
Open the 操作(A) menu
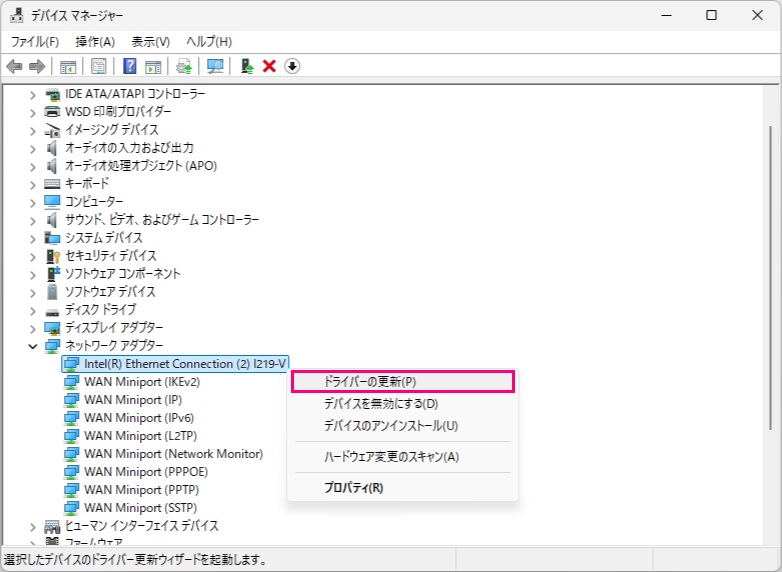tap(95, 41)
